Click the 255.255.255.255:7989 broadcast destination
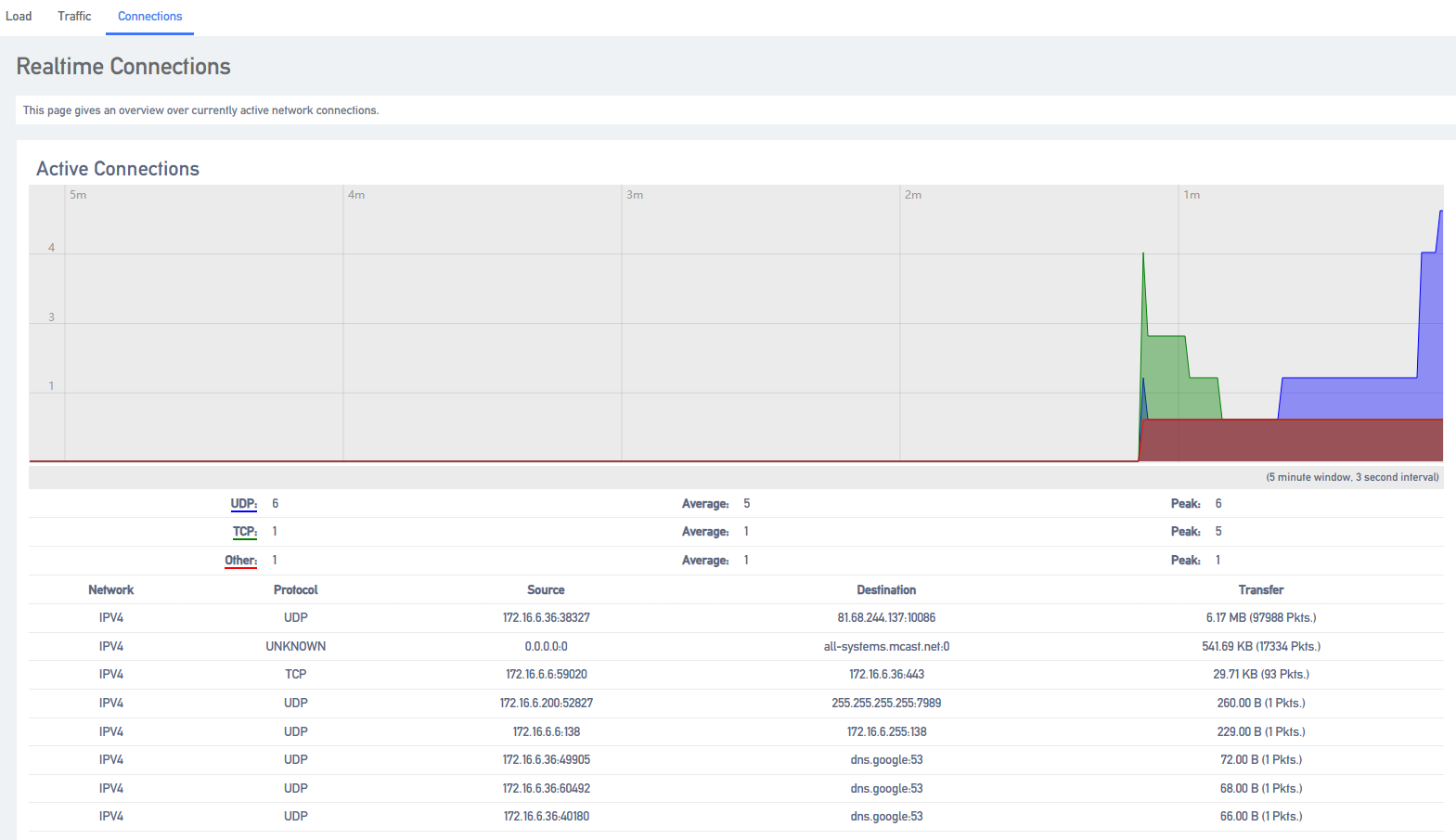Screen dimensions: 1456x840 (886, 704)
